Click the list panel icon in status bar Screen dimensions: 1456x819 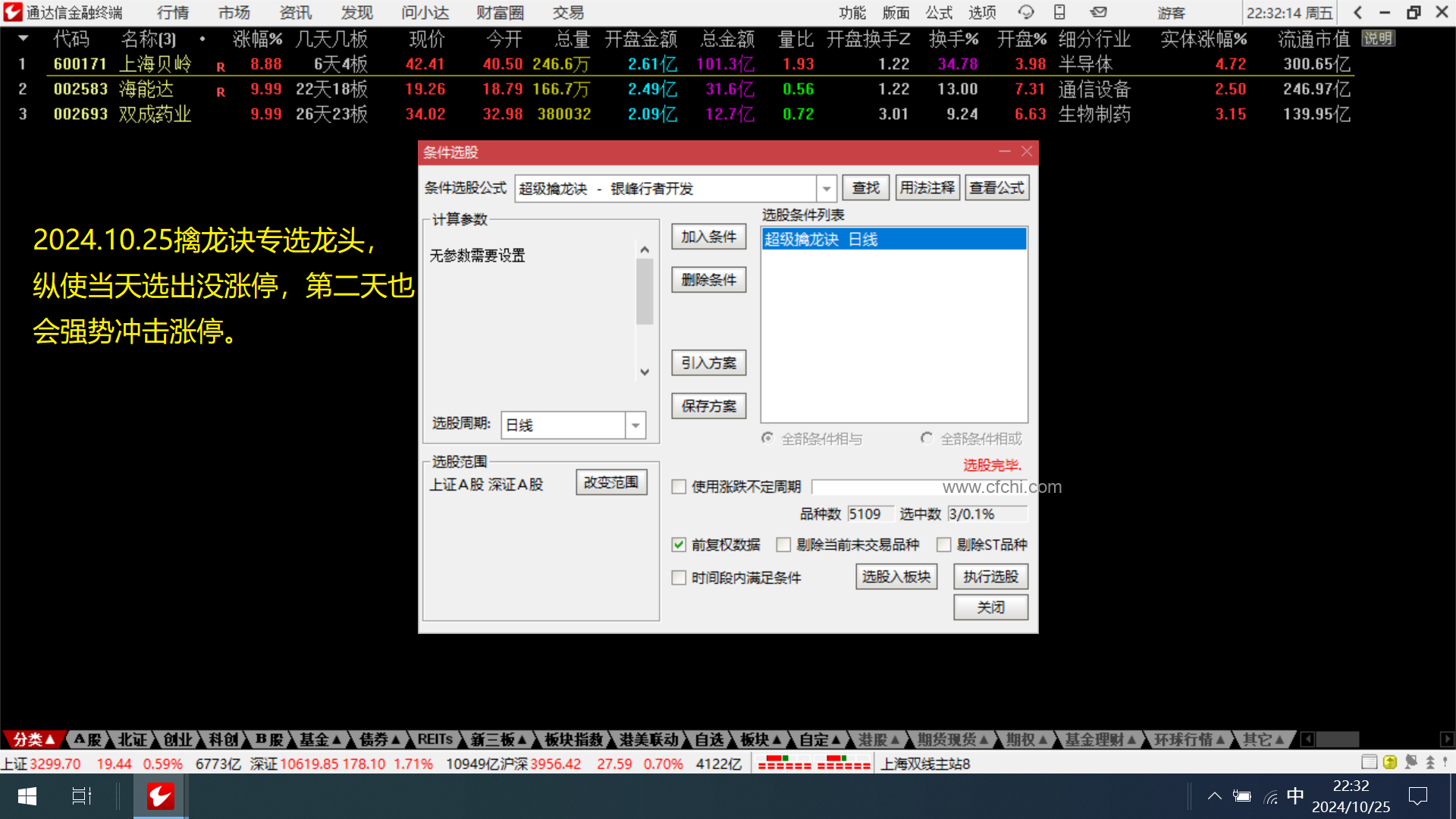(1369, 762)
